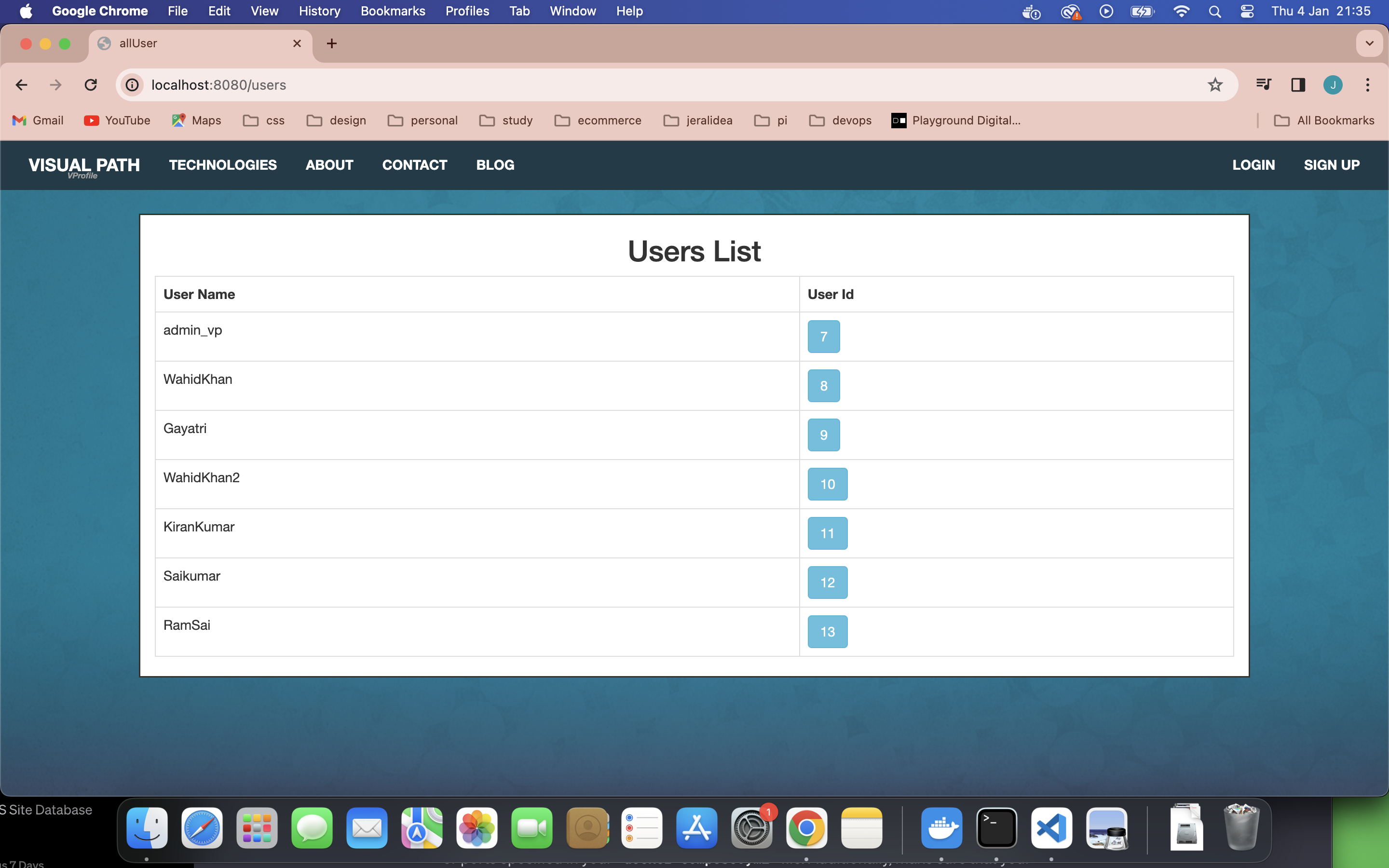Viewport: 1389px width, 868px height.
Task: Click the Chrome profile avatar J
Action: click(1333, 85)
